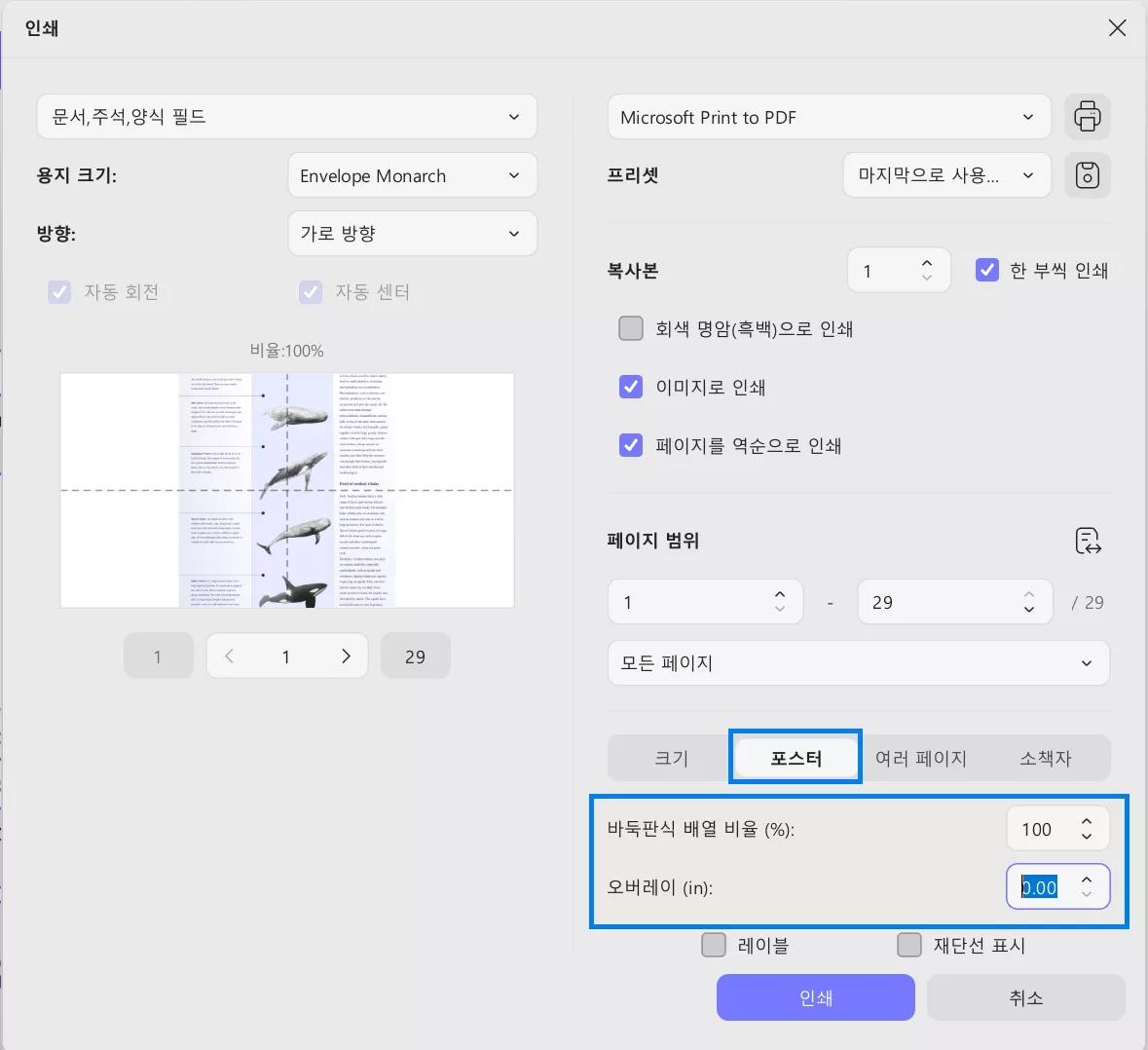Open the 가로 방향 orientation dropdown
The width and height of the screenshot is (1148, 1050).
[x=413, y=234]
